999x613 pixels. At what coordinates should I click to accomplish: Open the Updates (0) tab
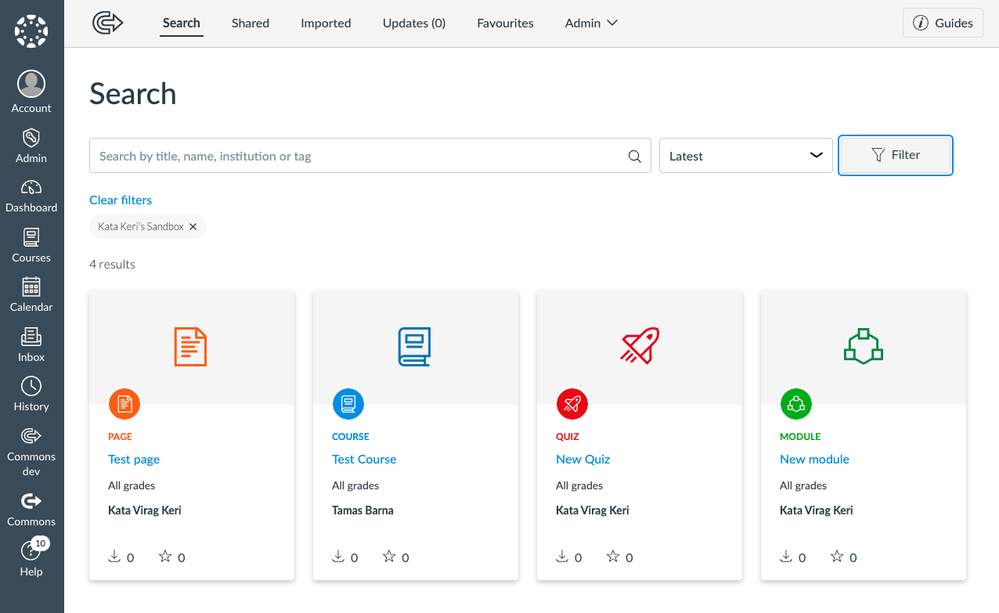pos(414,23)
